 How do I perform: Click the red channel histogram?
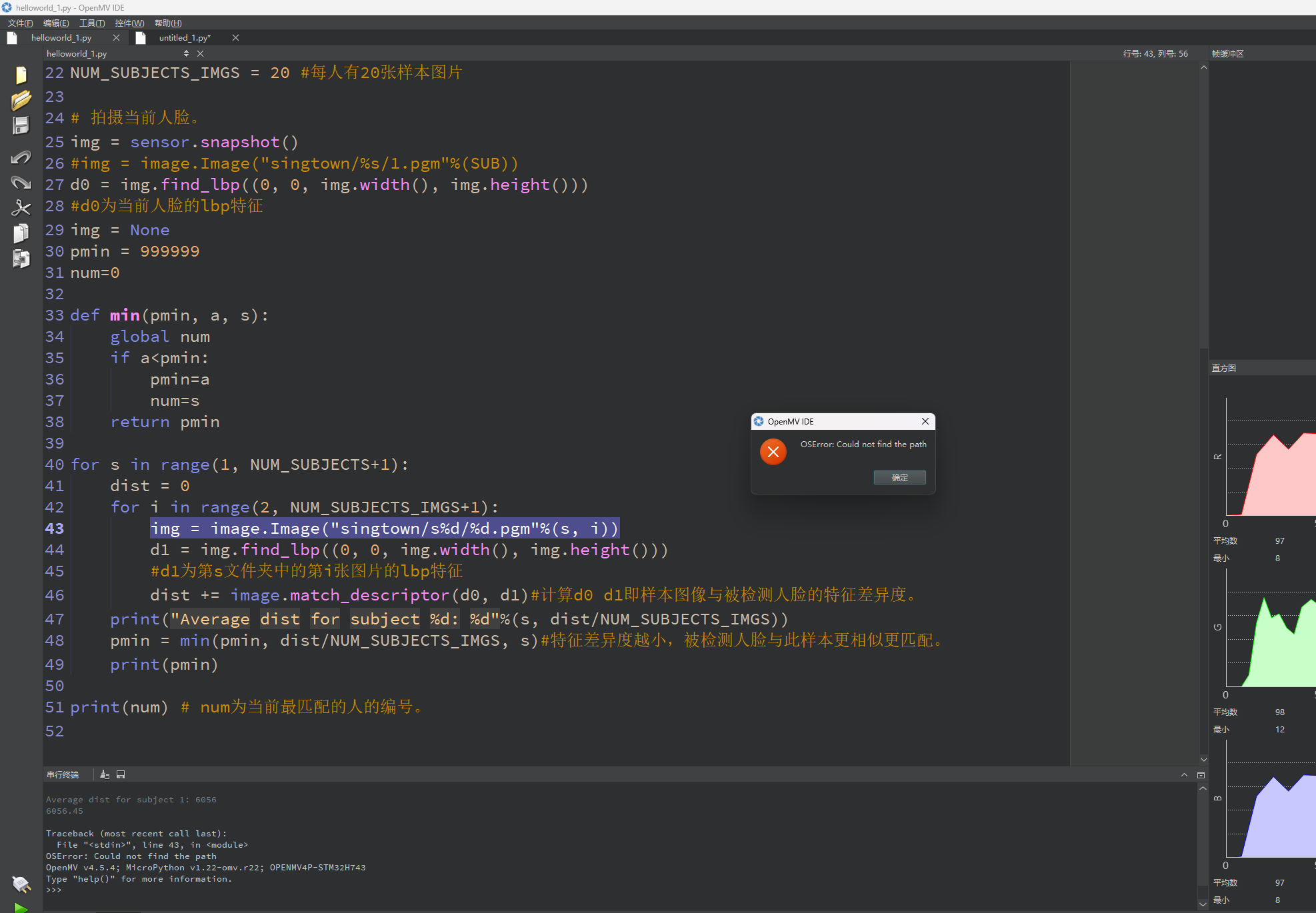(1271, 457)
